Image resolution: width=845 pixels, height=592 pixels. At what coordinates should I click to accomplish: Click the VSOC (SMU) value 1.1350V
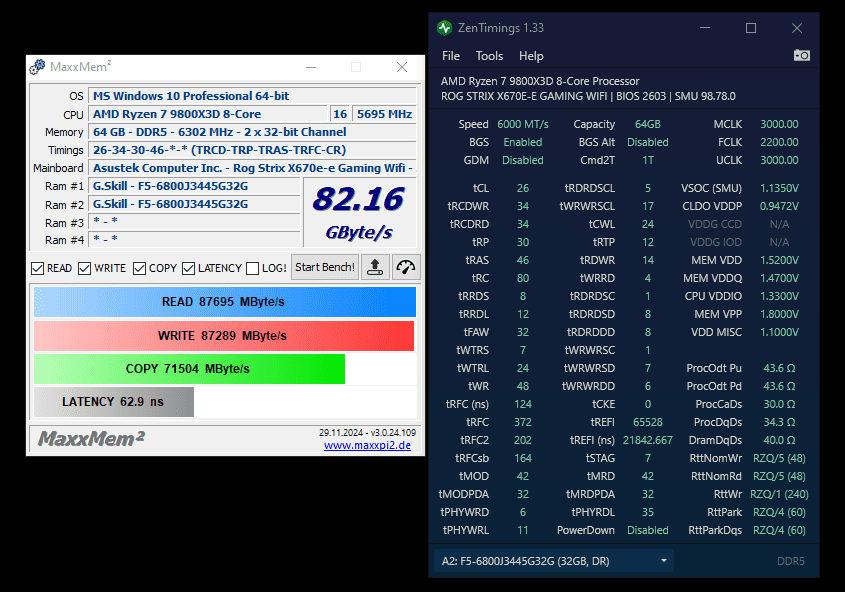pyautogui.click(x=779, y=188)
